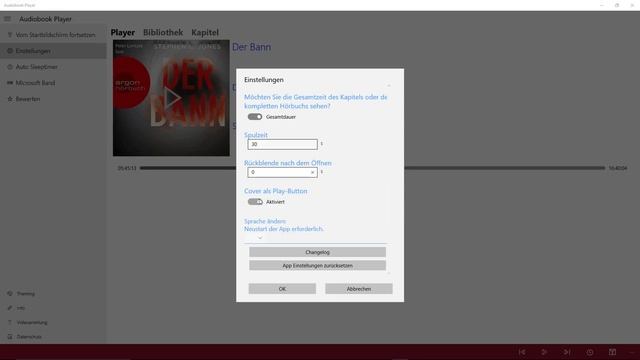Click the Spulzeit input field
Image resolution: width=640 pixels, height=360 pixels.
click(282, 144)
